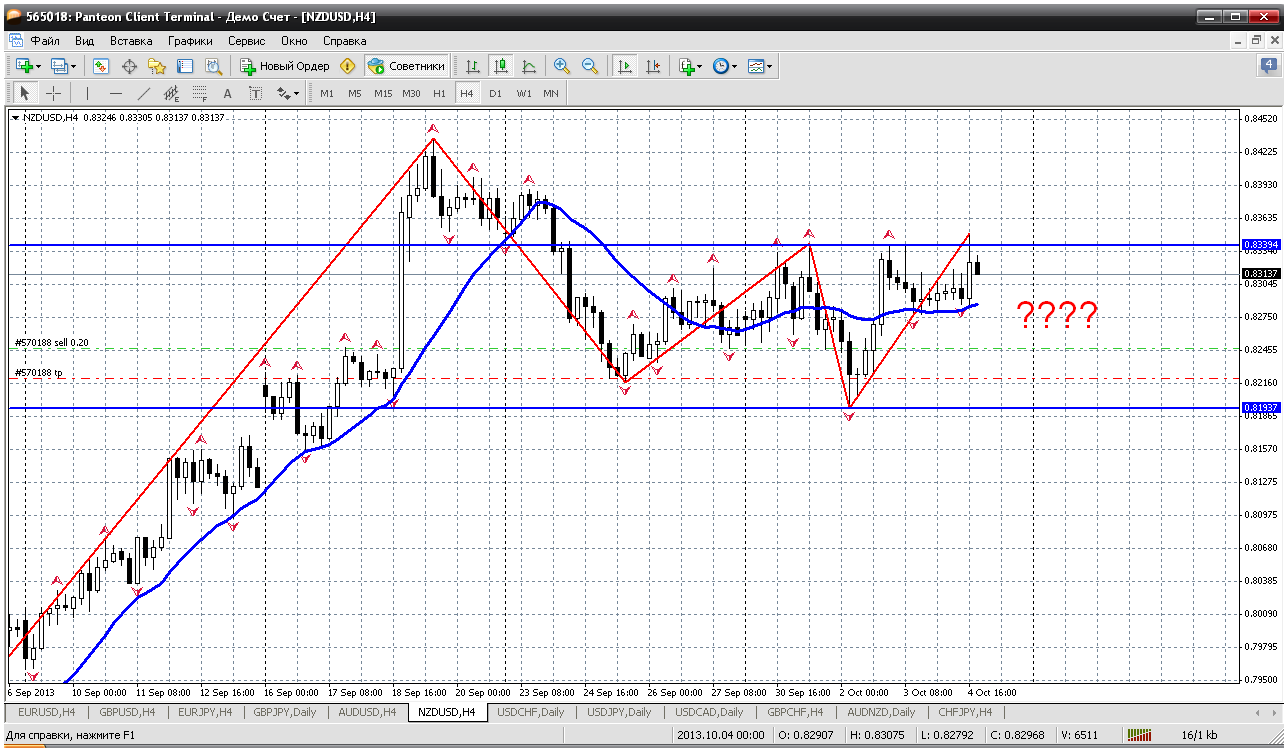Click the Новый Ордер button
Image resolution: width=1288 pixels, height=748 pixels.
tap(285, 66)
